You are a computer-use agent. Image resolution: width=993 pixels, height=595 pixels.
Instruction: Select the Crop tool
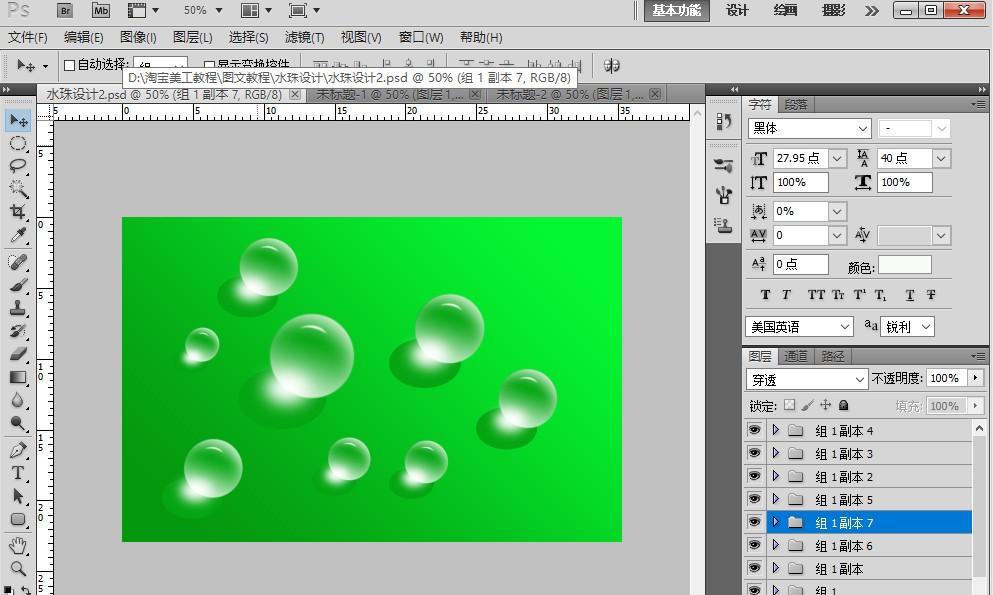coord(18,211)
